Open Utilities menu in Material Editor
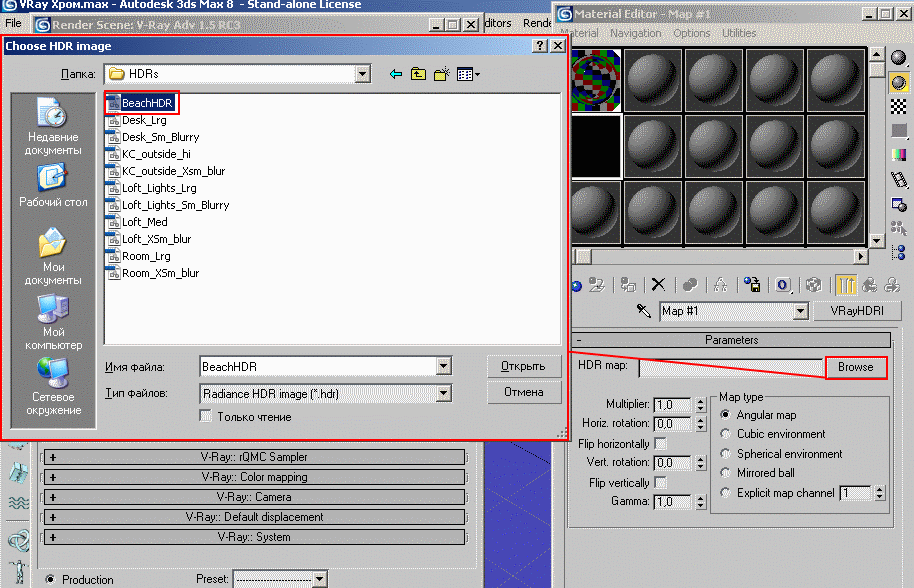 click(739, 33)
